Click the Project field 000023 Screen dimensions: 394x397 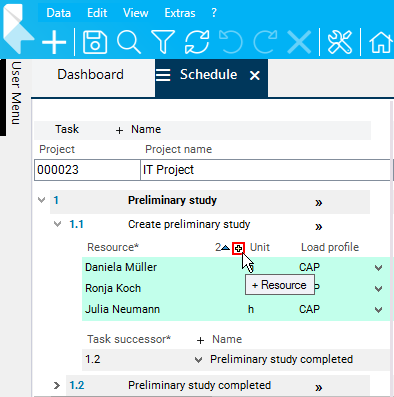[87, 170]
